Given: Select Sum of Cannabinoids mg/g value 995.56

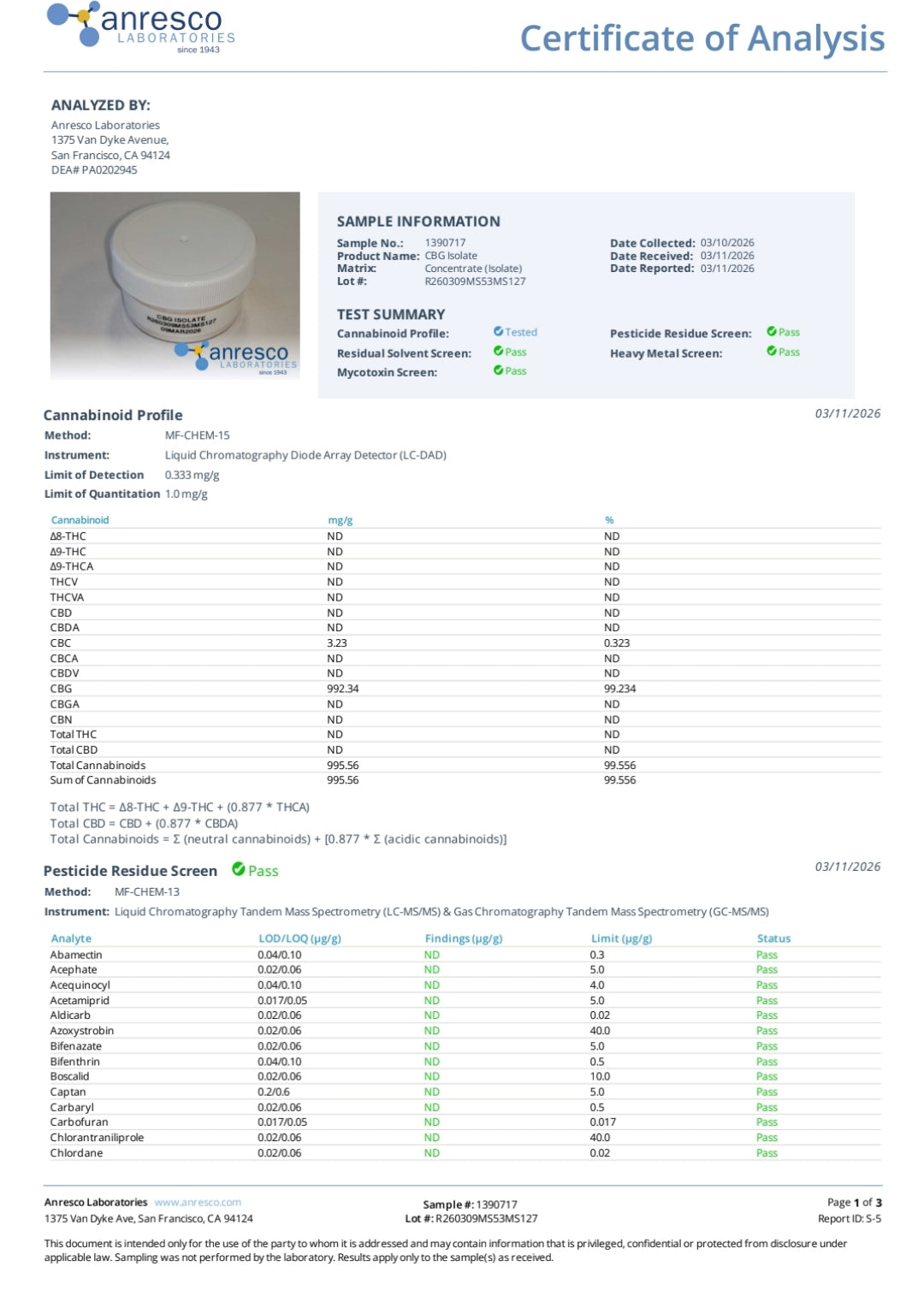Looking at the screenshot, I should coord(343,780).
